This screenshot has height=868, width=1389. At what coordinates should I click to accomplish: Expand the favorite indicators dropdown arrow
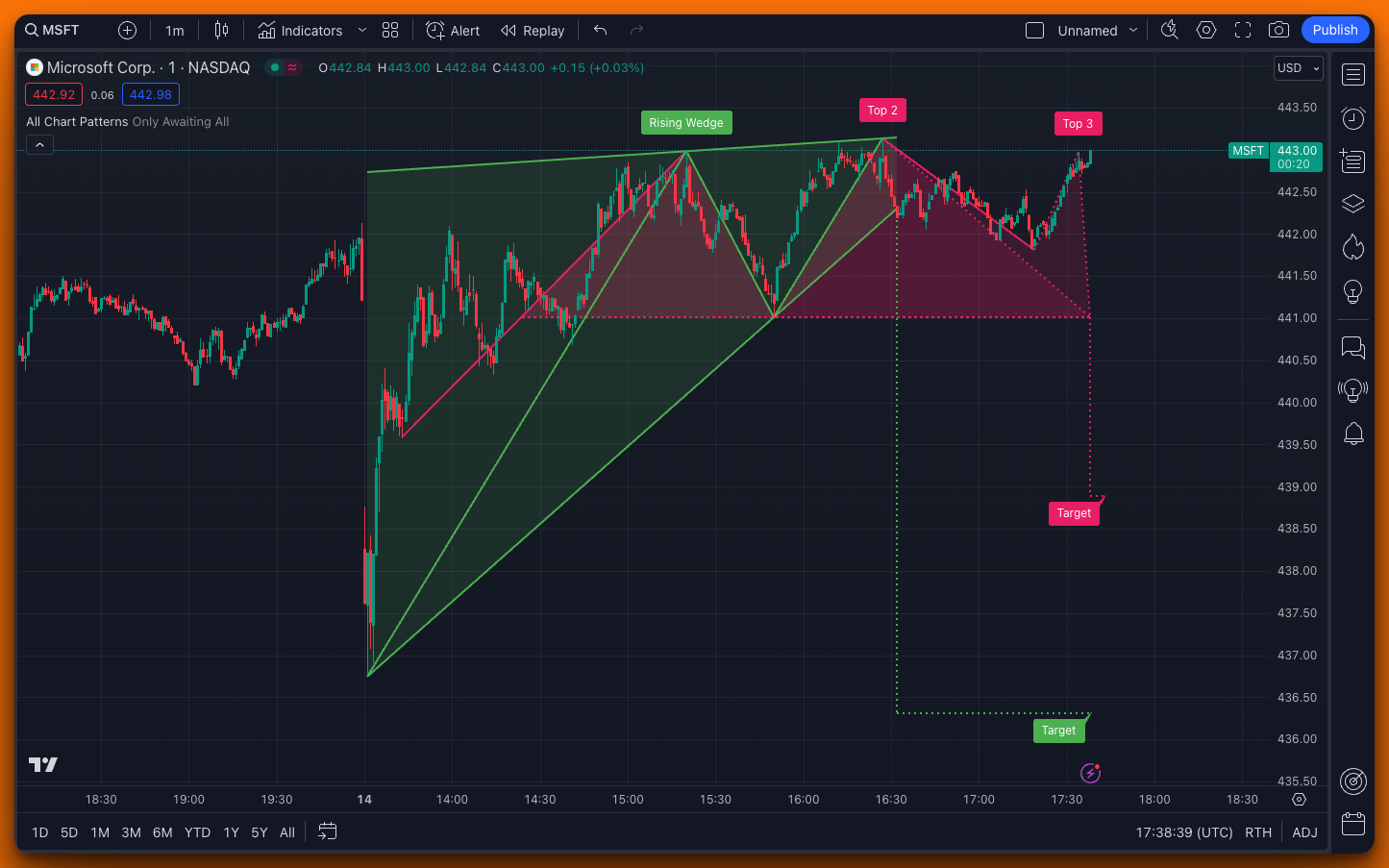(x=362, y=30)
